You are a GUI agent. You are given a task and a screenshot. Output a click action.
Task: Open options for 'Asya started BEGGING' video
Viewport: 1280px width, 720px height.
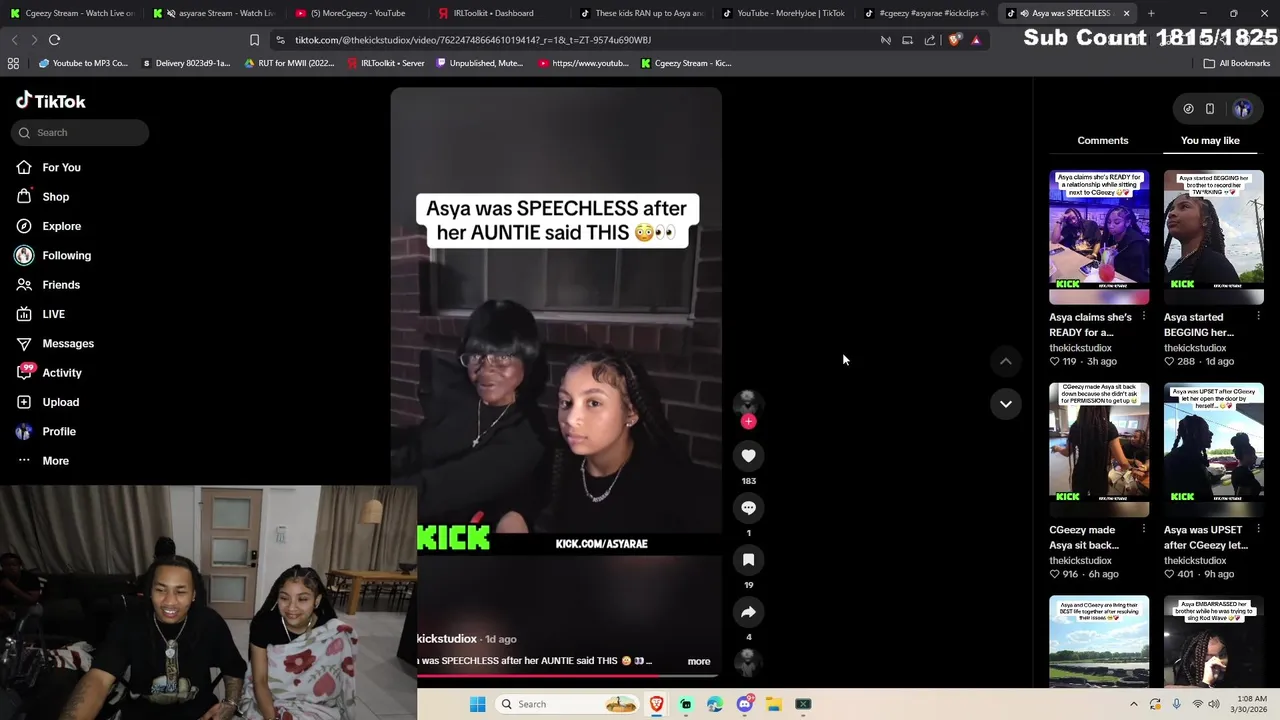1258,317
